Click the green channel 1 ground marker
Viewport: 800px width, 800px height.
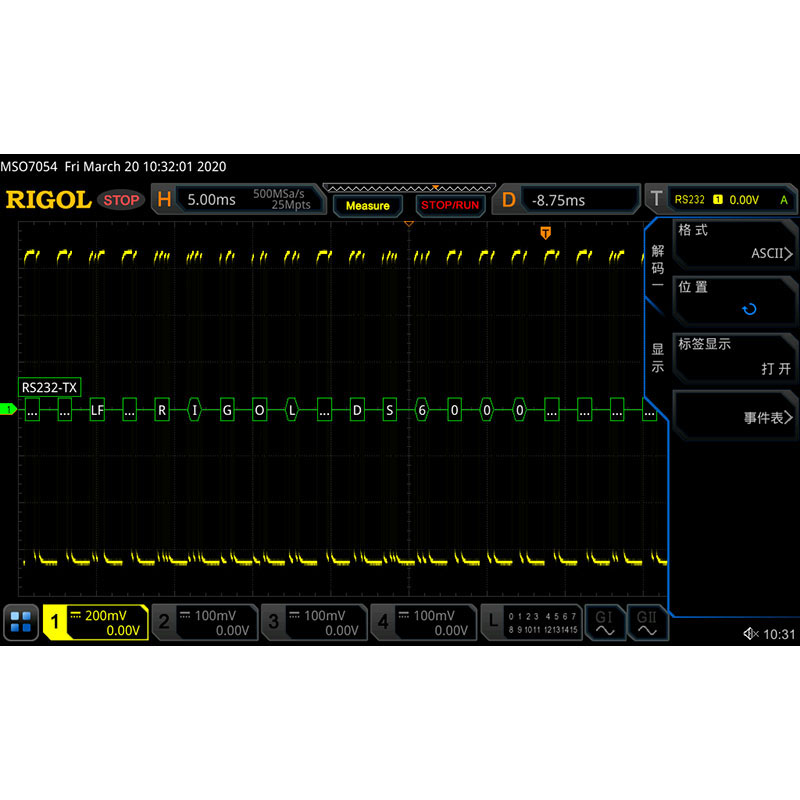pyautogui.click(x=8, y=409)
